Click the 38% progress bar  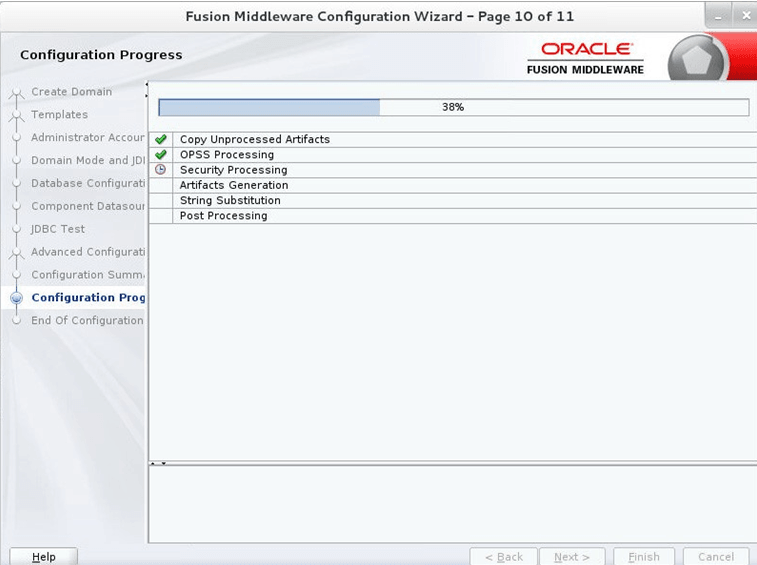453,107
